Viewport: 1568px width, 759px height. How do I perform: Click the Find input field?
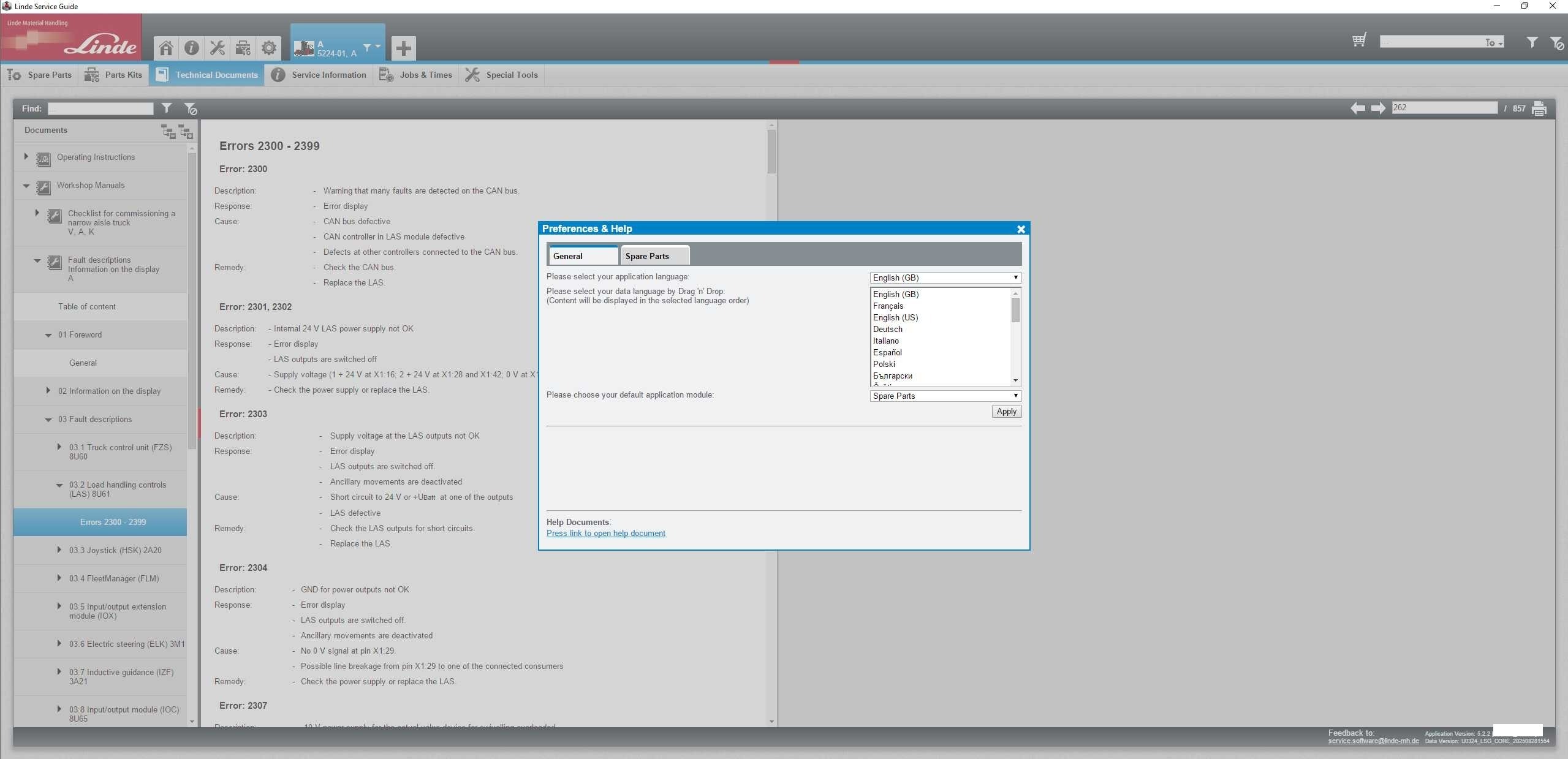[100, 108]
